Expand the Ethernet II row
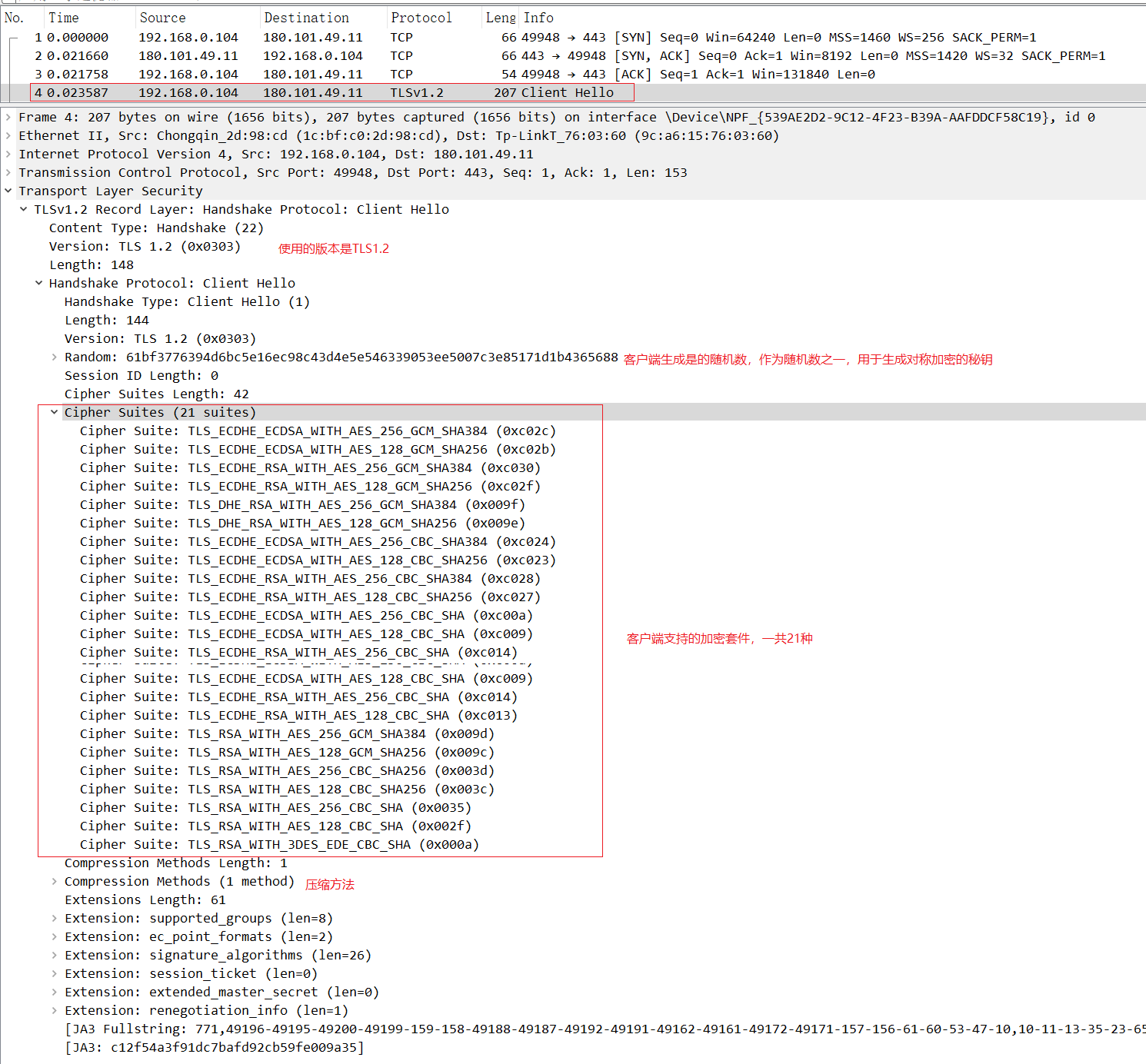Viewport: 1146px width, 1064px height. click(8, 136)
